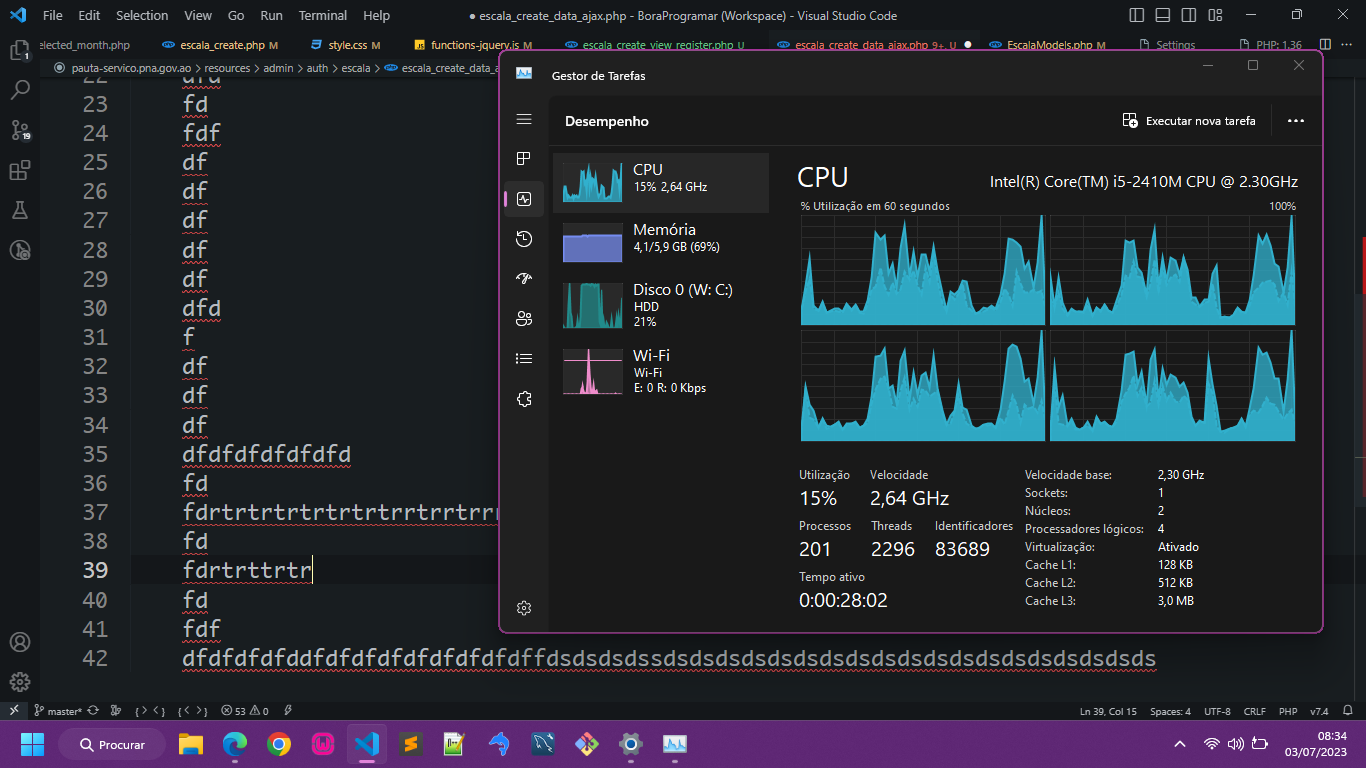
Task: Switch to the style.css tab
Action: pos(347,45)
